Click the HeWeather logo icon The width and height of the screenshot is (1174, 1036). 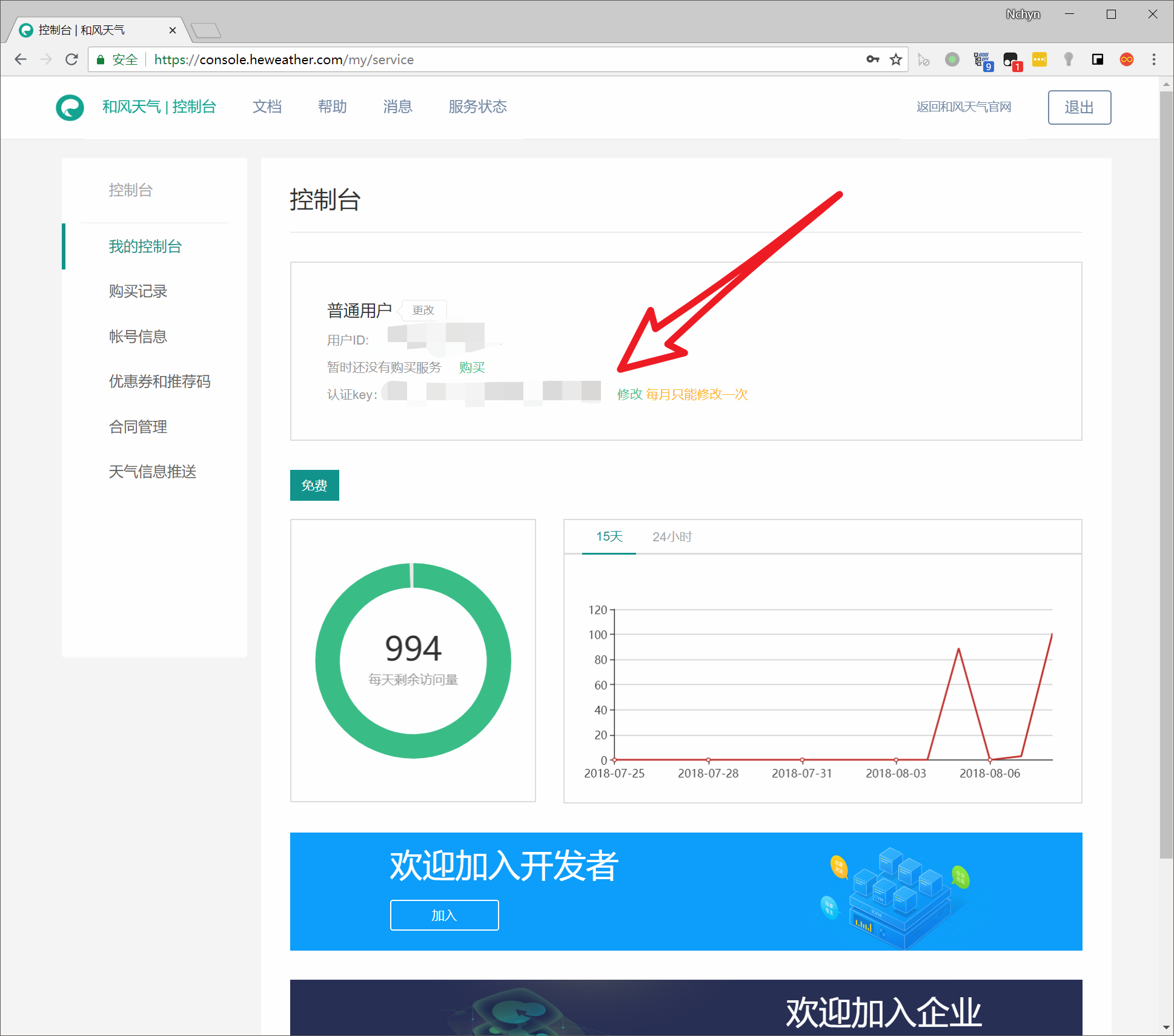(x=70, y=108)
